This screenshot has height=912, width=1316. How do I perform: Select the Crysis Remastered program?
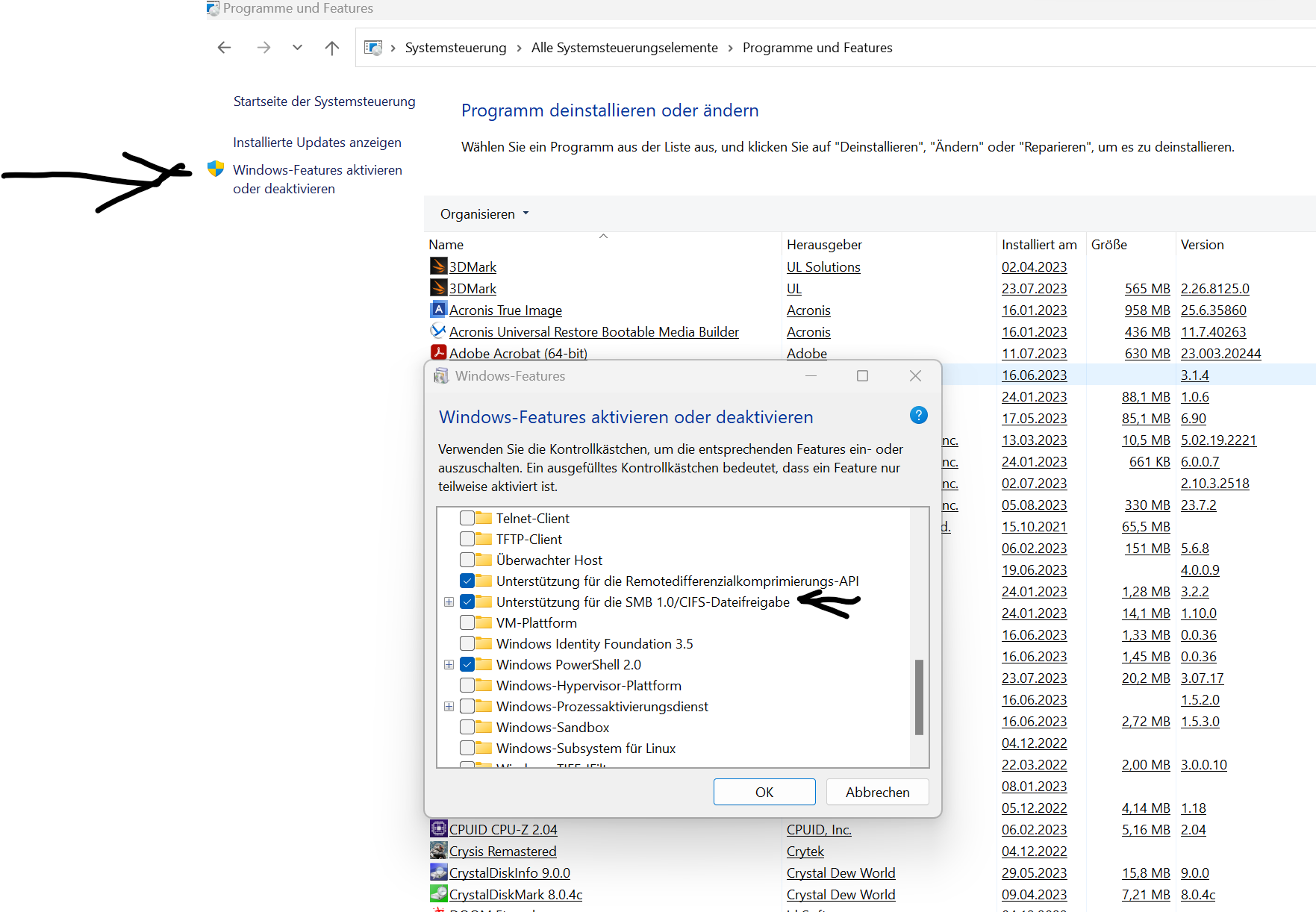(503, 851)
